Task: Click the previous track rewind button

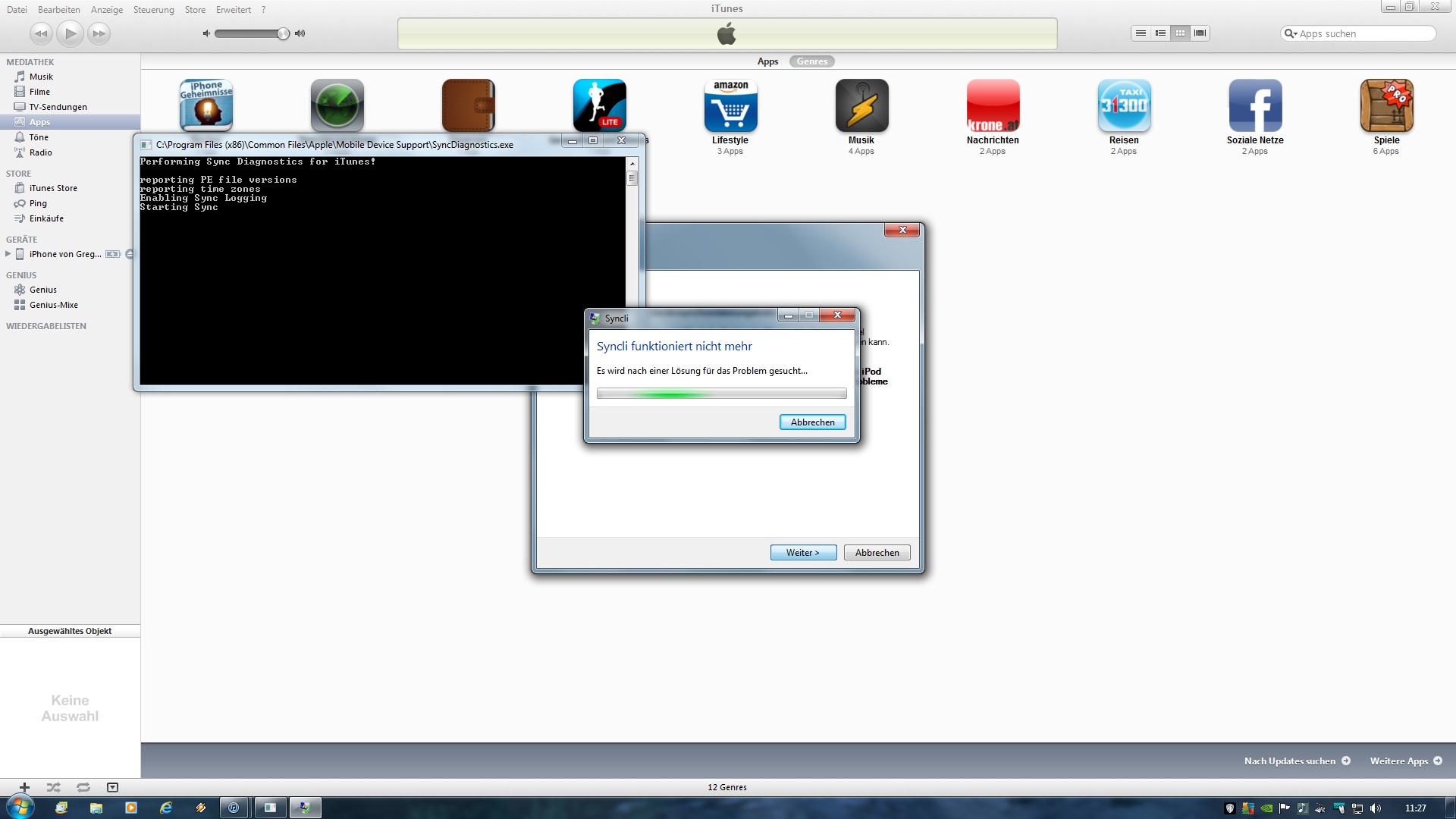Action: [x=41, y=33]
